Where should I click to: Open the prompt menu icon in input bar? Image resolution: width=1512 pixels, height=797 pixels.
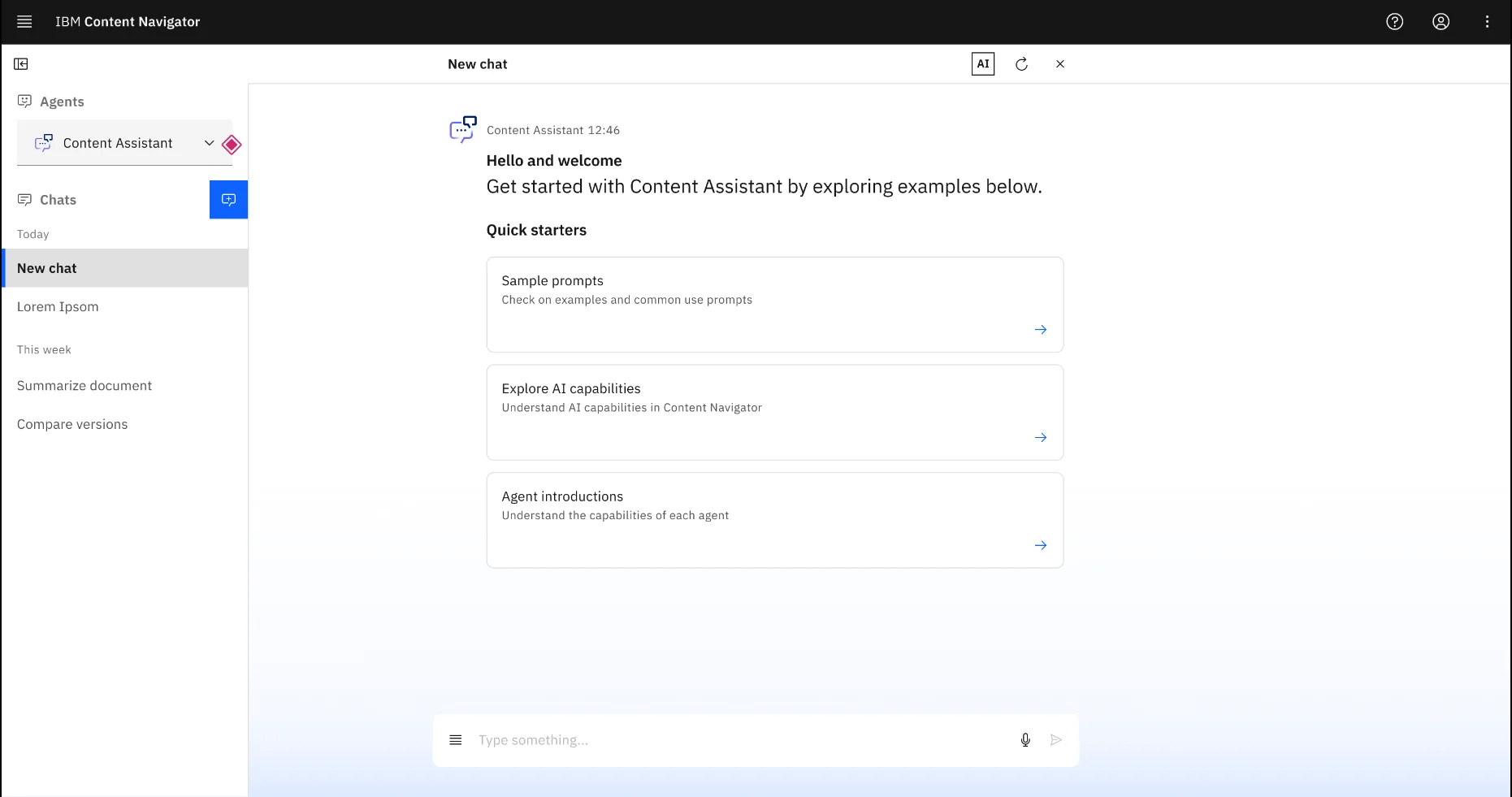click(x=456, y=740)
